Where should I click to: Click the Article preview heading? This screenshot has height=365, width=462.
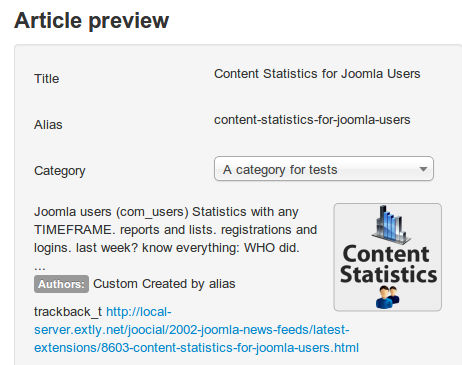(92, 21)
